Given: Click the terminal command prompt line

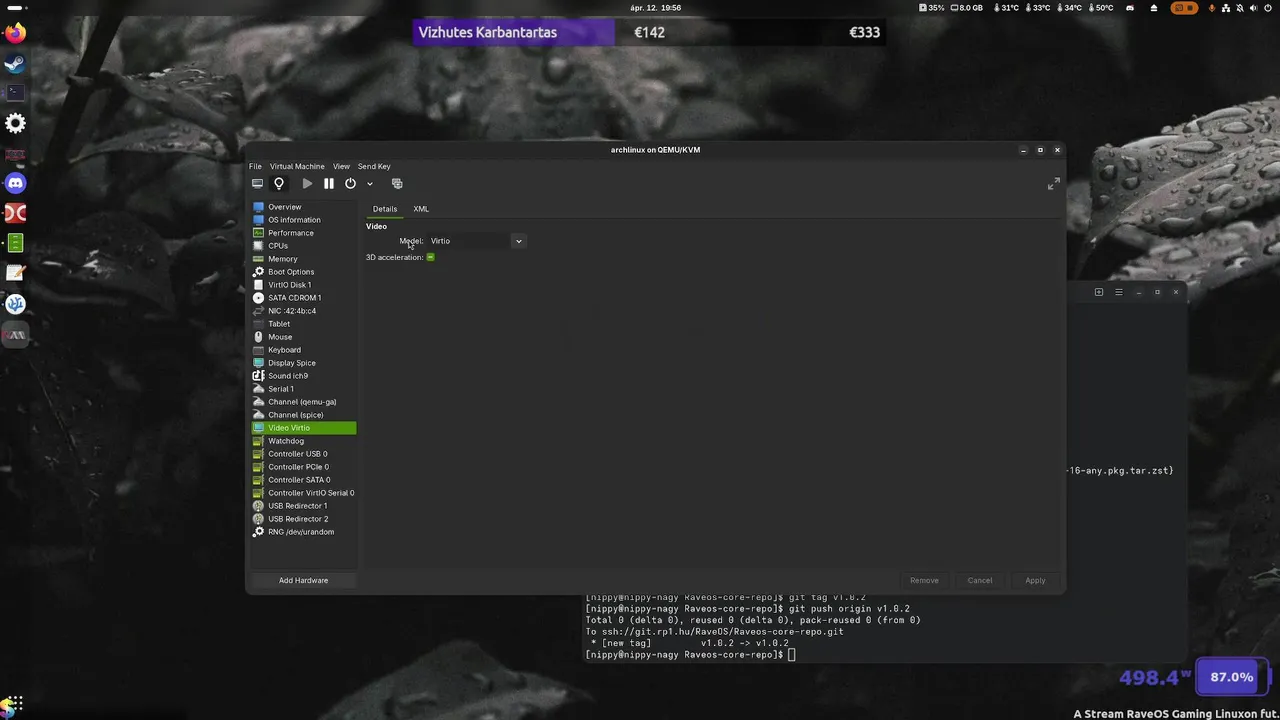Looking at the screenshot, I should click(x=690, y=655).
